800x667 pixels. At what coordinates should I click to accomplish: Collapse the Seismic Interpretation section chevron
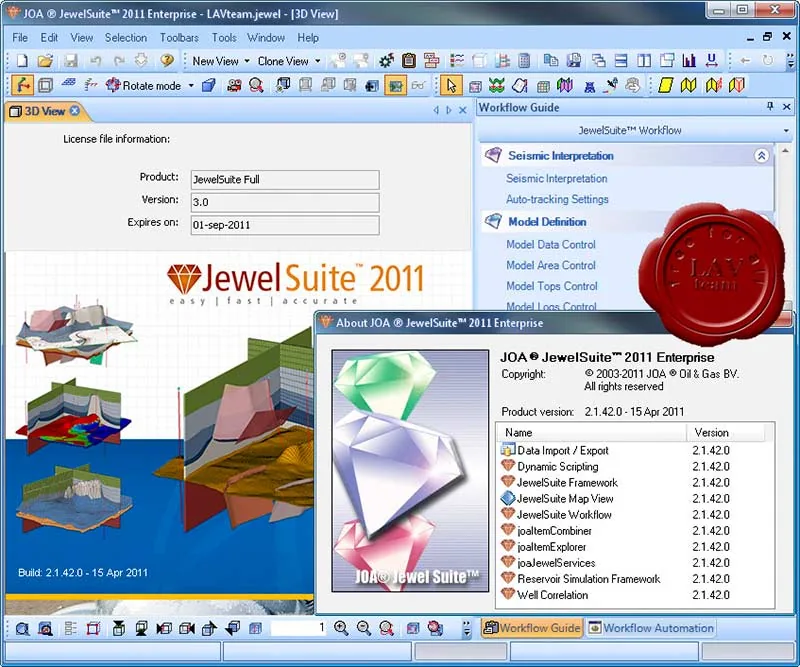(761, 156)
